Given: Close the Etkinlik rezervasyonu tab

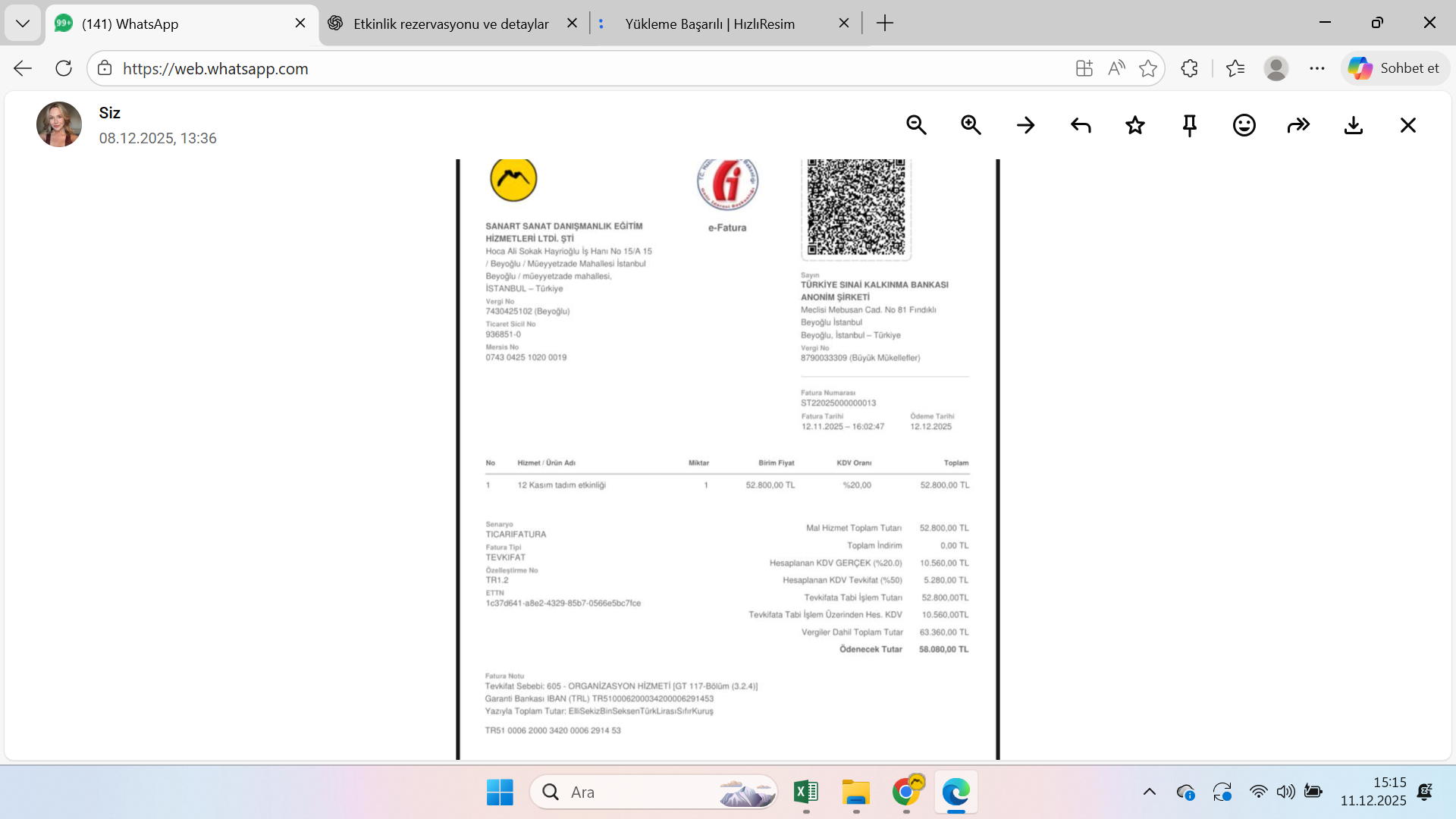Looking at the screenshot, I should pyautogui.click(x=573, y=24).
